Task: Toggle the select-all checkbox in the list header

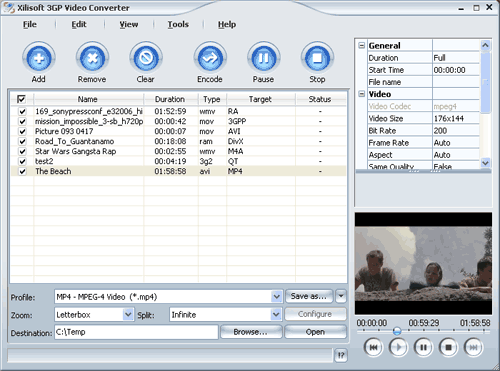Action: point(21,99)
